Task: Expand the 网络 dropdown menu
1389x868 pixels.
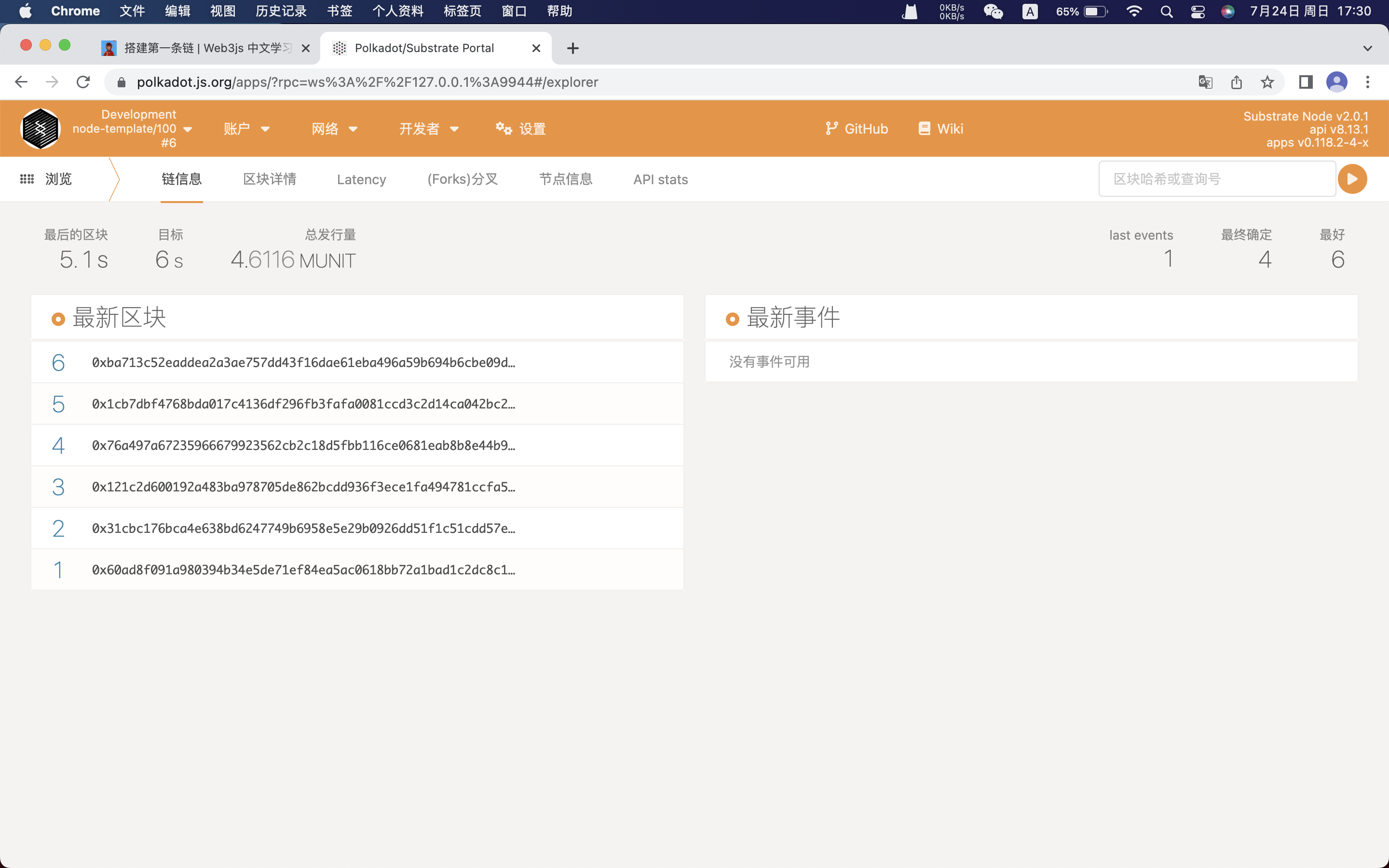Action: coord(334,129)
